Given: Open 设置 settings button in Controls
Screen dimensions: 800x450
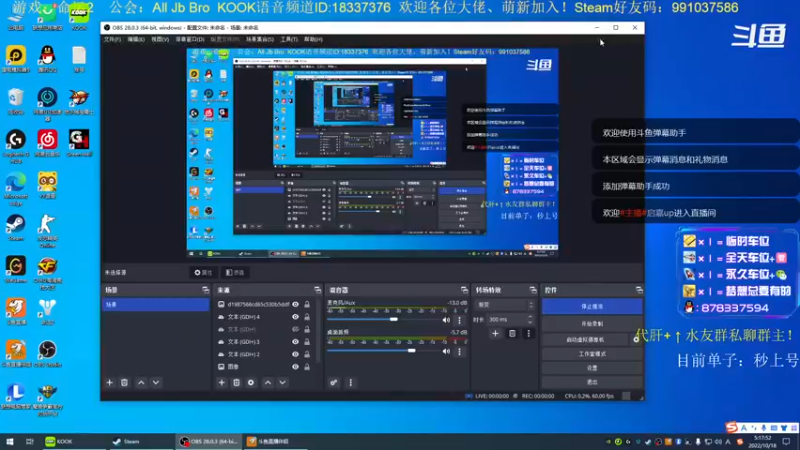Looking at the screenshot, I should coord(592,368).
